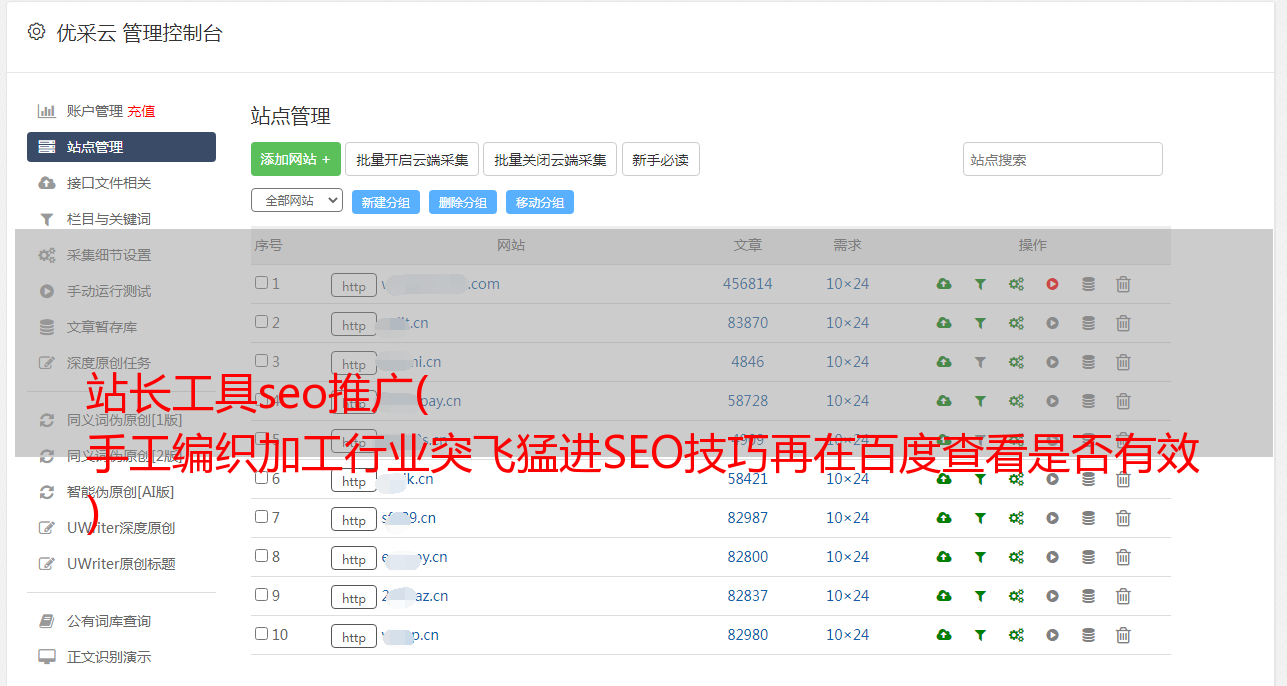
Task: Tick the checkbox for site row 10
Action: [261, 634]
